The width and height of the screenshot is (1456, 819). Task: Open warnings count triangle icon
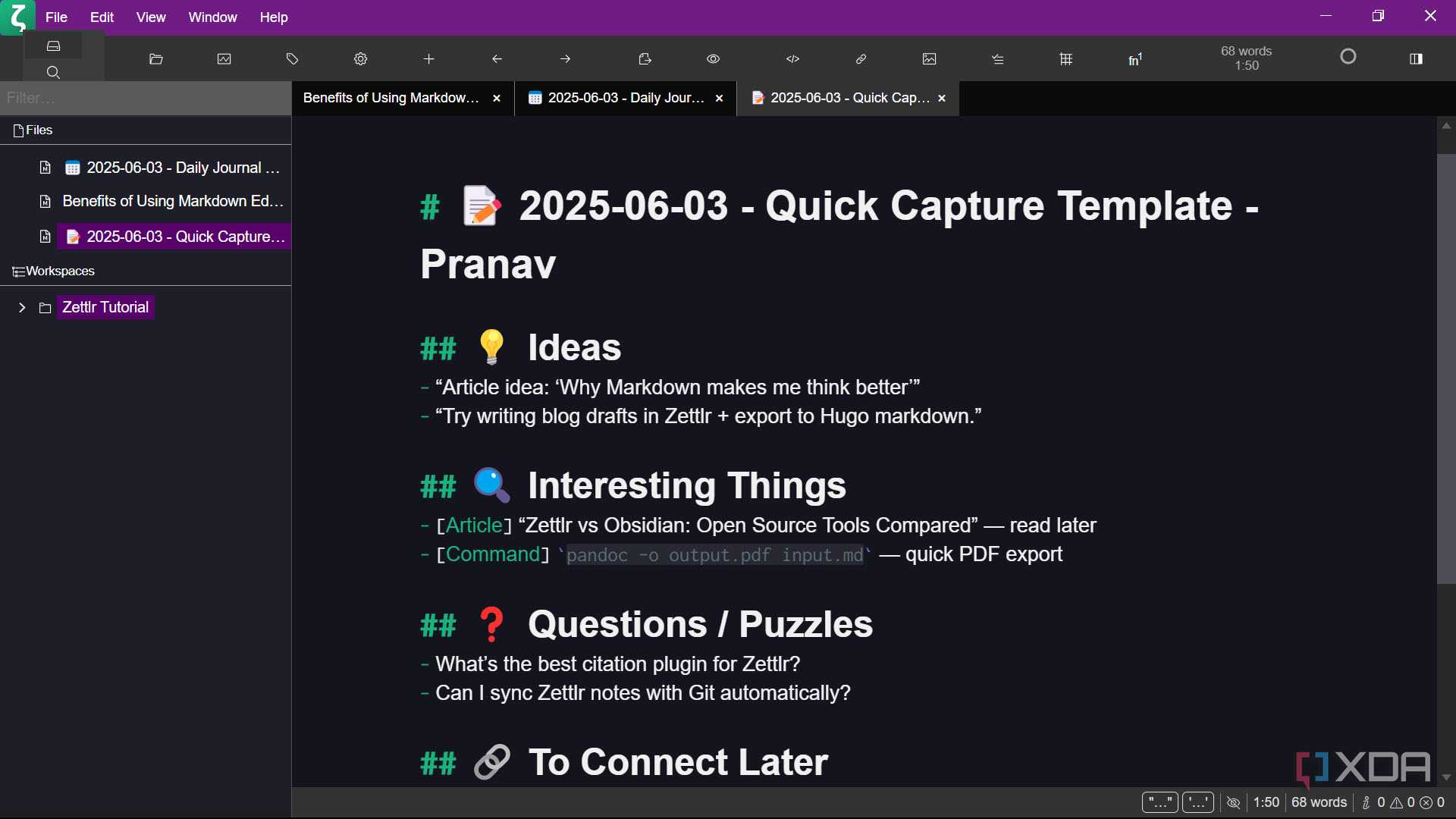1402,802
